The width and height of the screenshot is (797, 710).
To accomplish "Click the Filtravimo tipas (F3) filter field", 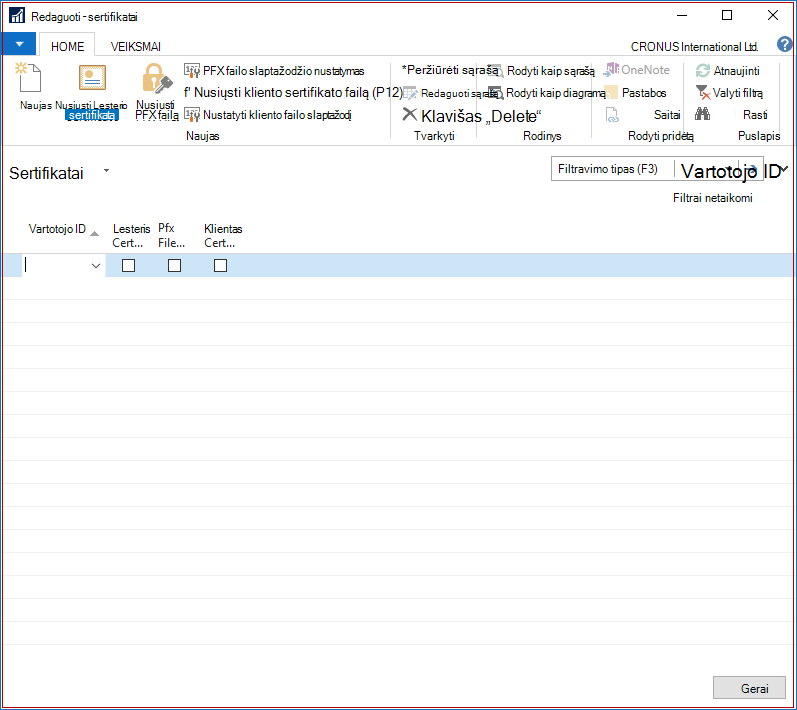I will [612, 169].
